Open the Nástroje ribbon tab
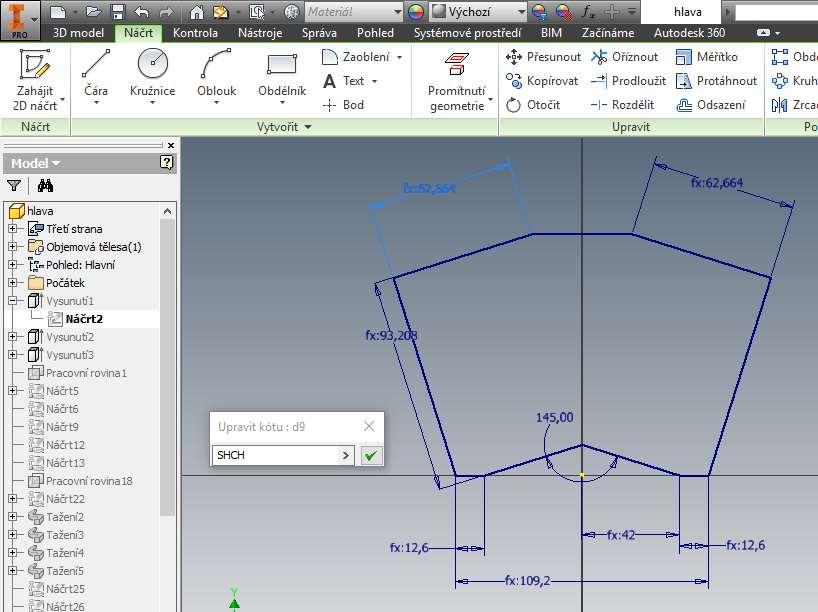 (x=260, y=33)
